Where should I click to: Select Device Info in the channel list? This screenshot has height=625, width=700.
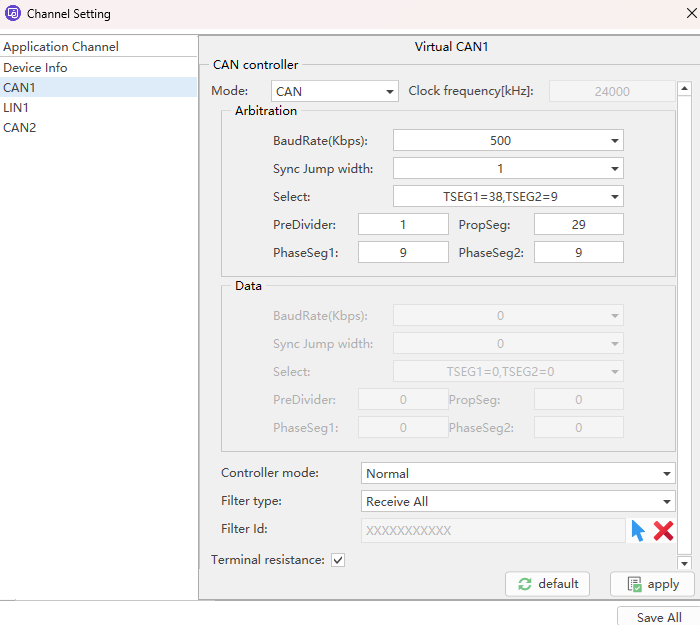(x=36, y=68)
